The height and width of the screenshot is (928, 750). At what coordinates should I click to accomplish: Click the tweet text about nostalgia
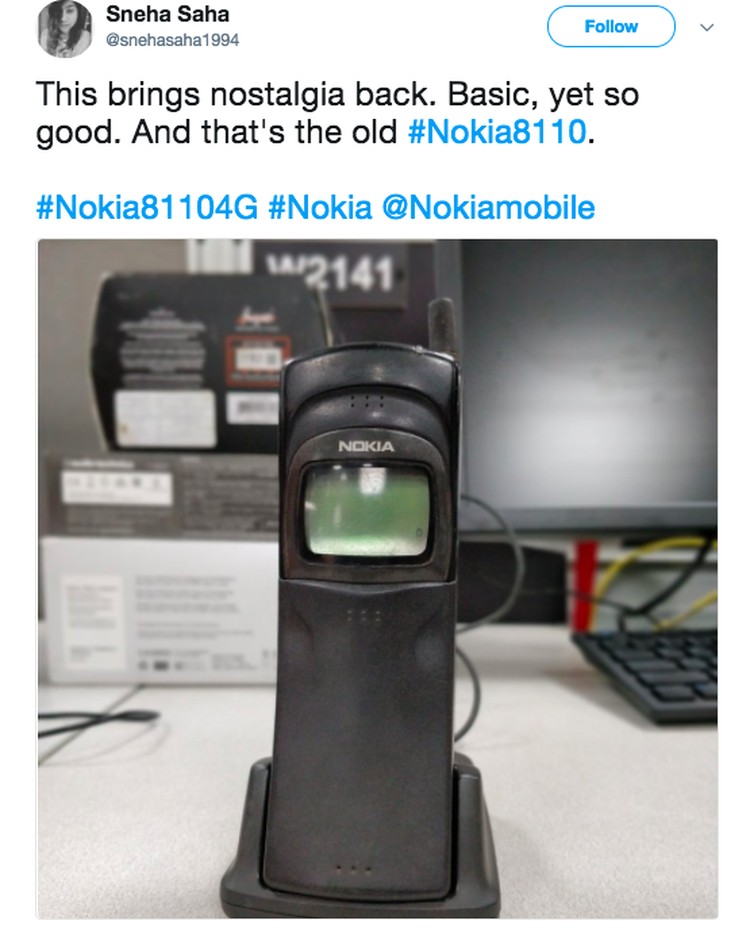pos(337,112)
